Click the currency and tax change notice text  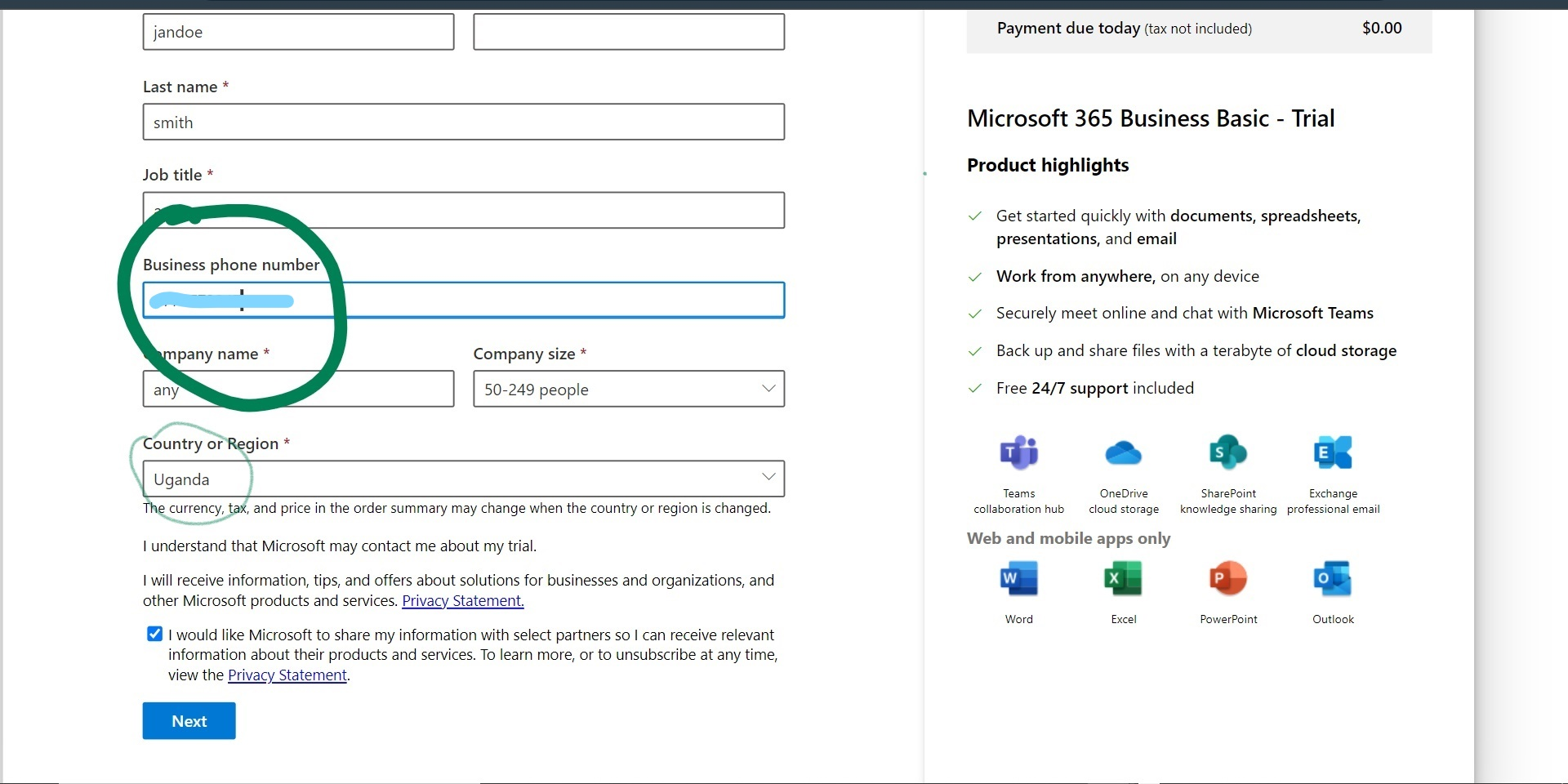pos(457,508)
